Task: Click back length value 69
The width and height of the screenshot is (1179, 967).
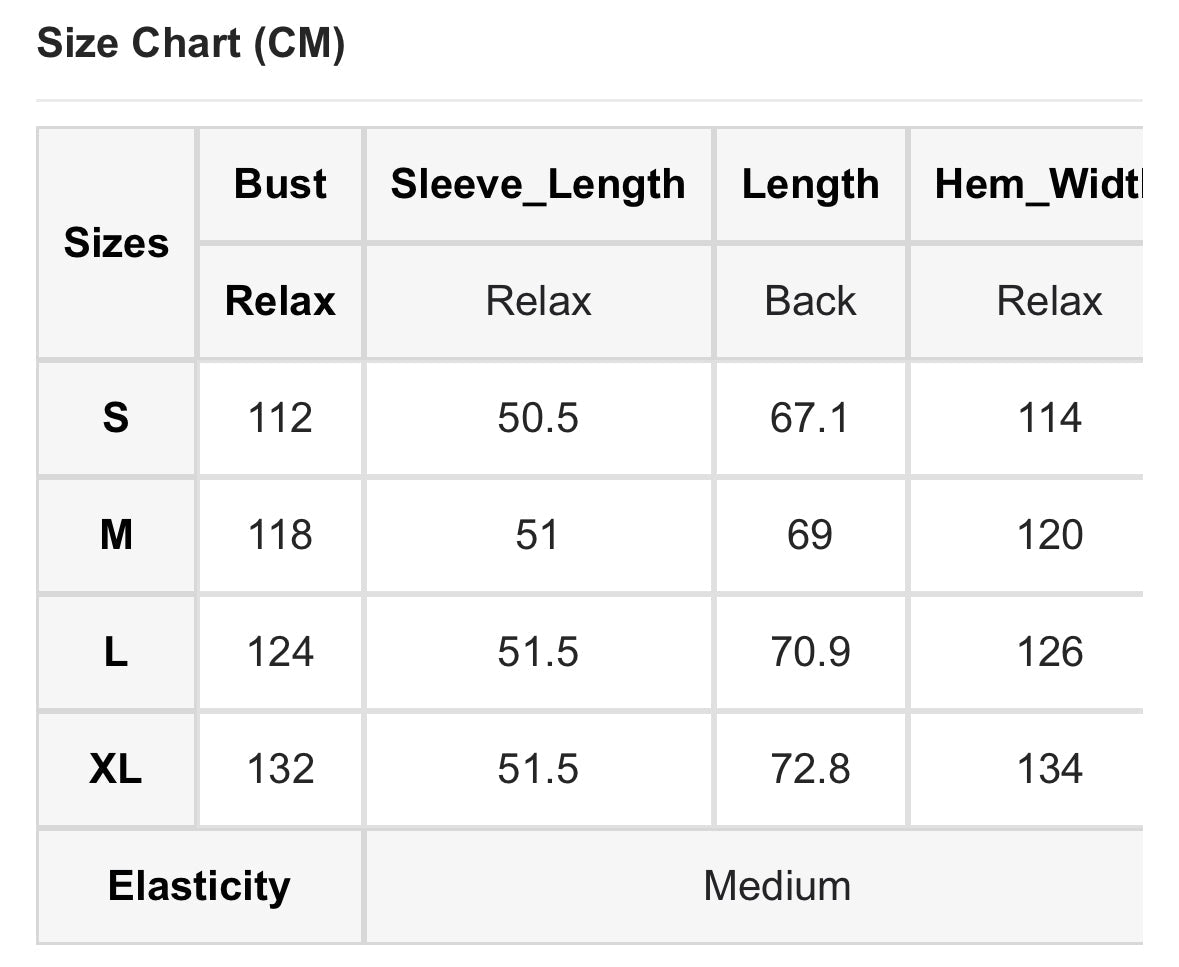Action: coord(809,536)
